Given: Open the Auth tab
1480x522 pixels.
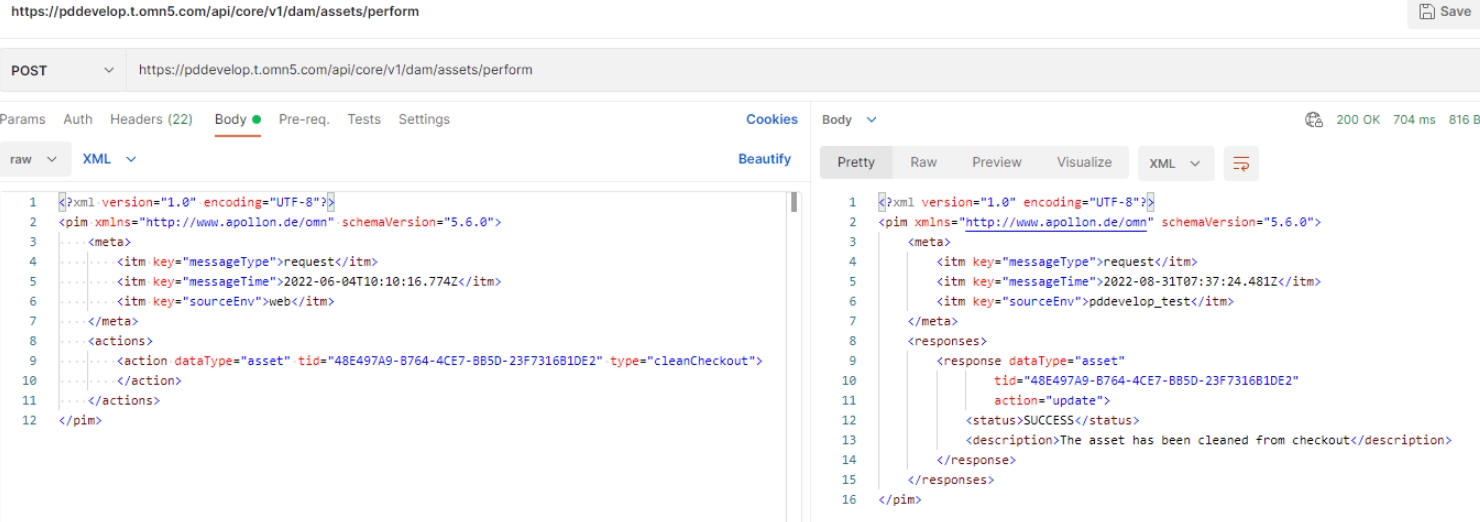Looking at the screenshot, I should [78, 119].
